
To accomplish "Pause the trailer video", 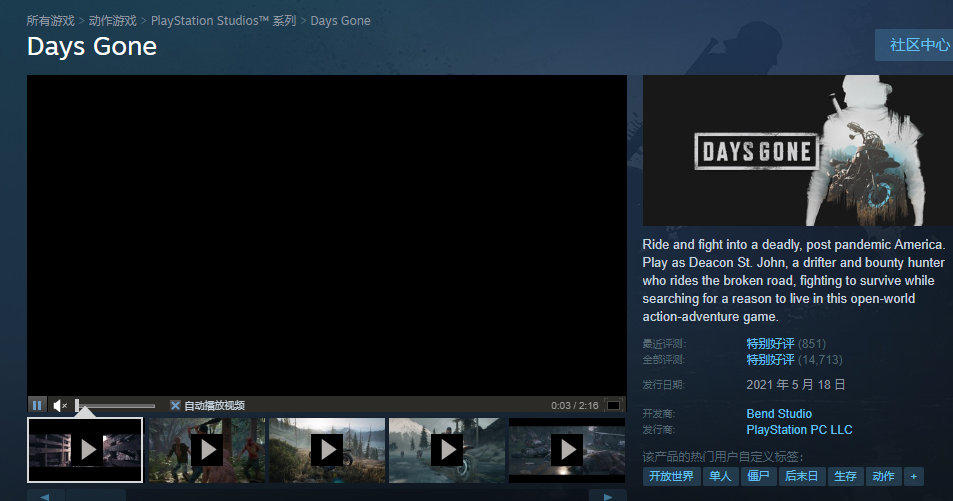I will 37,405.
